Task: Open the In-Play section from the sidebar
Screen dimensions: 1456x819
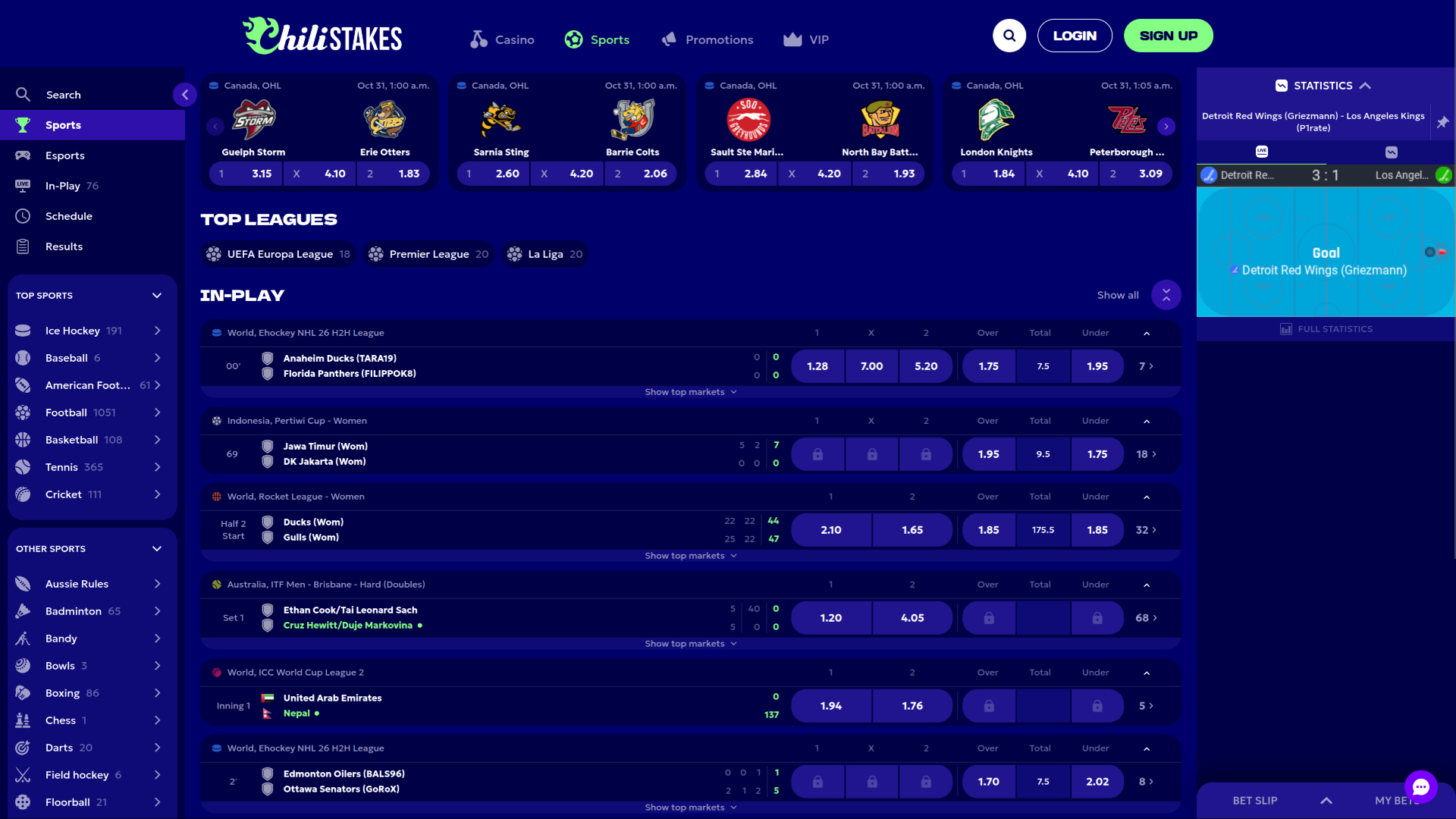Action: (x=64, y=185)
